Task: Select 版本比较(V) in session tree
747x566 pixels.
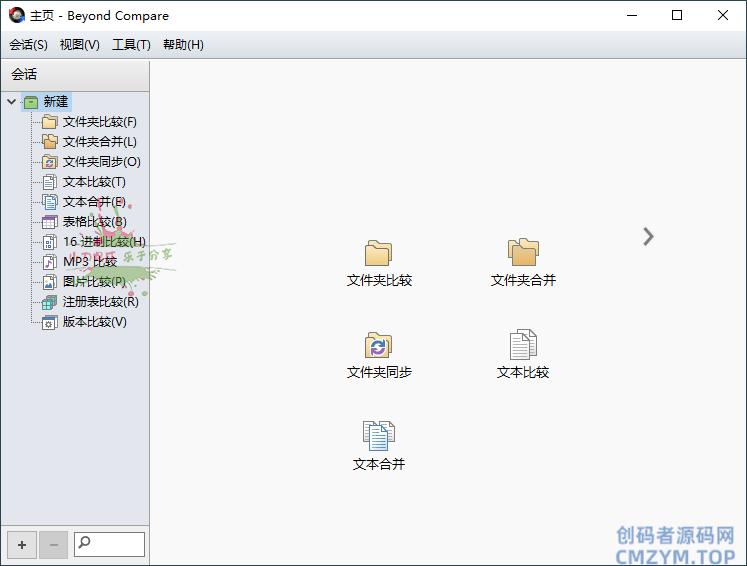Action: click(94, 322)
